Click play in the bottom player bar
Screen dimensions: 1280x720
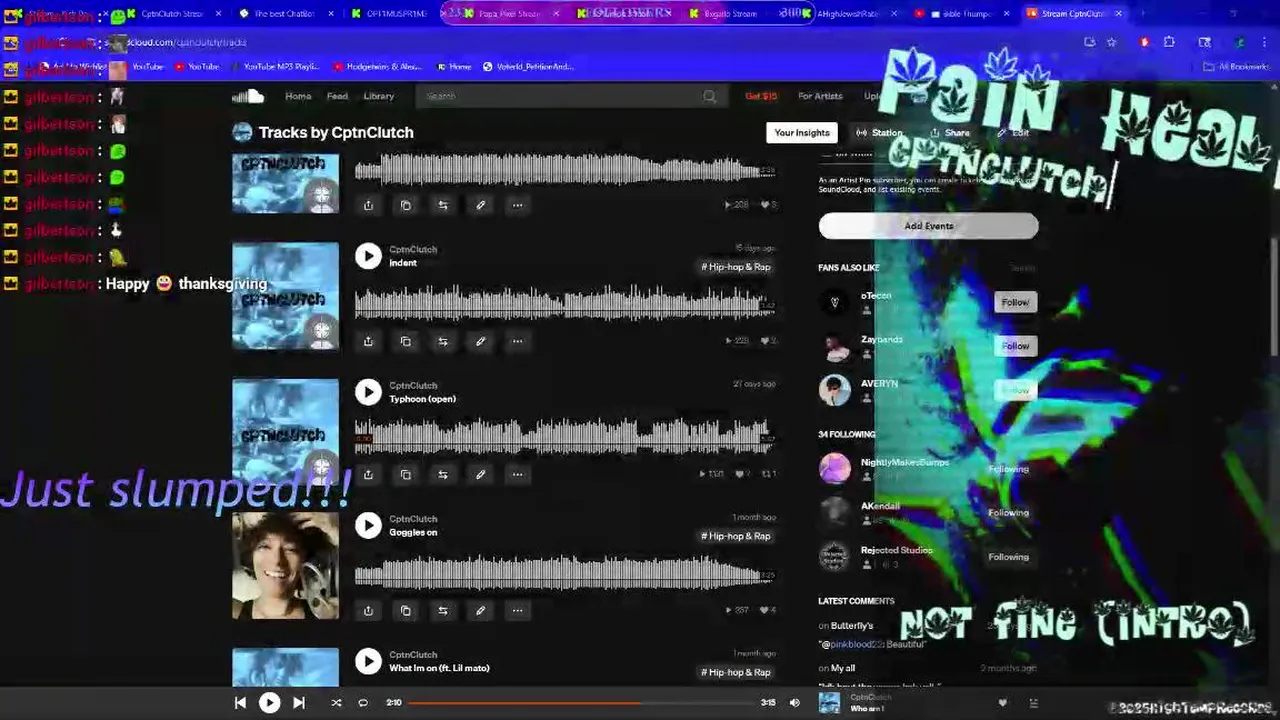pos(269,703)
